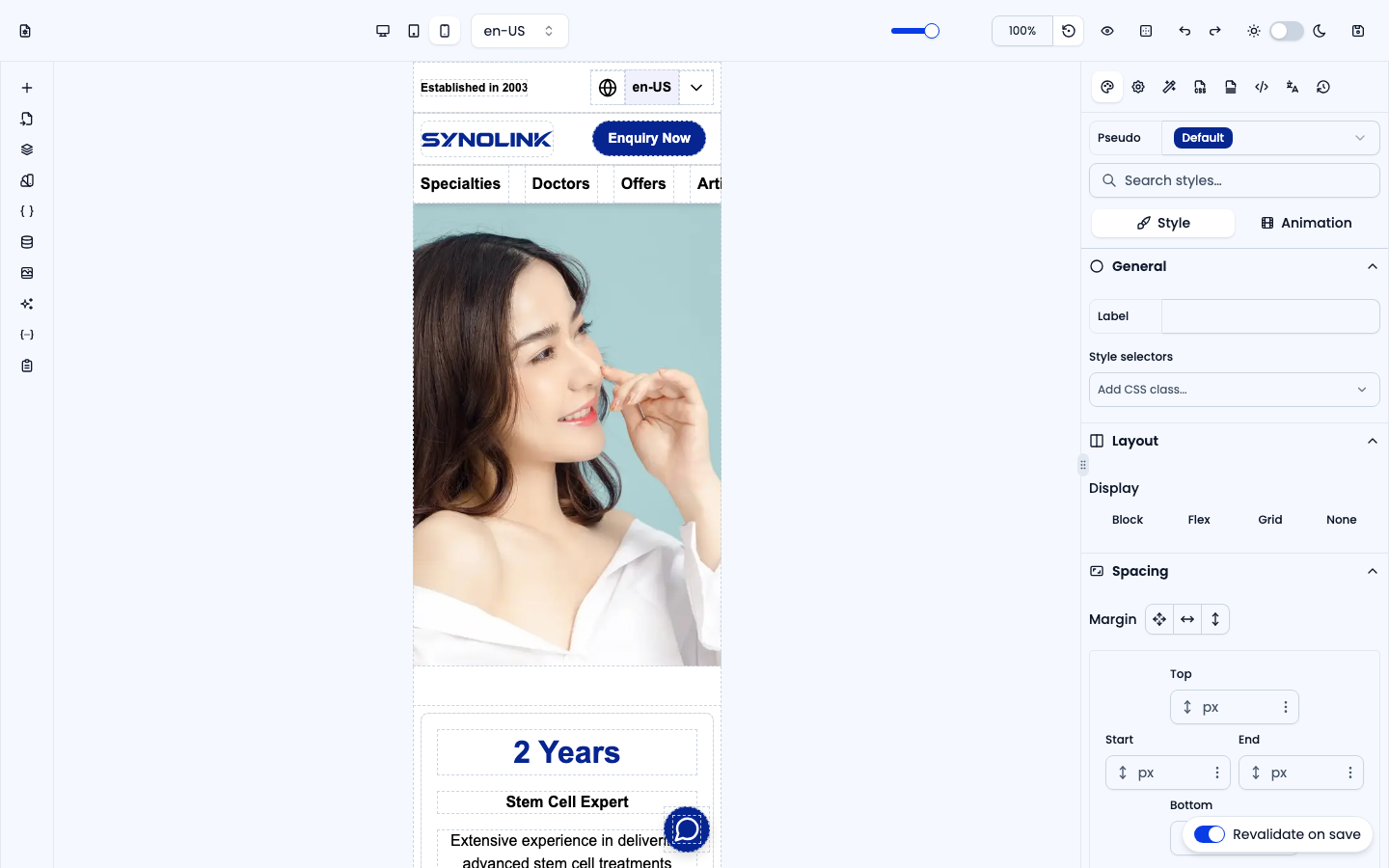Open the Pseudo Default dropdown
Image resolution: width=1389 pixels, height=868 pixels.
[1270, 138]
